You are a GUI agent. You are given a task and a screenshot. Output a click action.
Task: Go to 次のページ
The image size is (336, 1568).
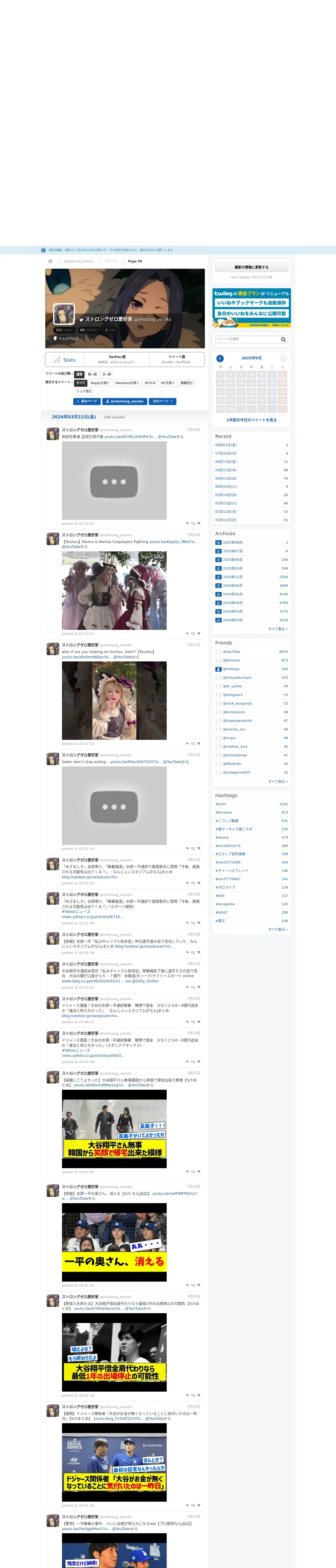tap(163, 401)
